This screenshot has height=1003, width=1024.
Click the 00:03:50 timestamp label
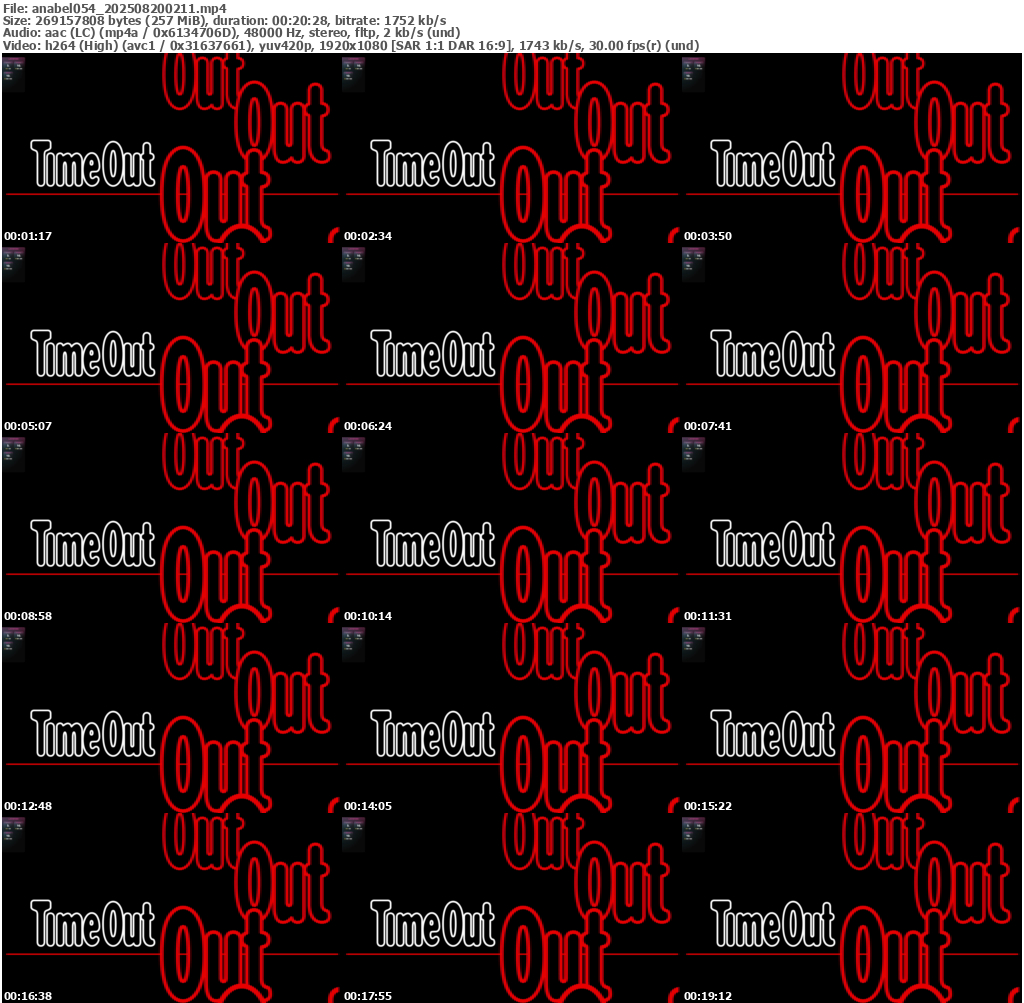708,236
